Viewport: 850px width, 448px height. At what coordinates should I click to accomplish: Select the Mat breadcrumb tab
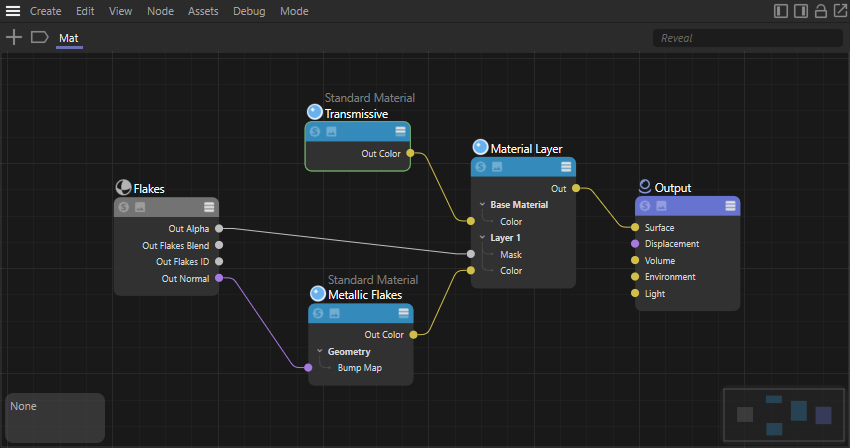(69, 38)
